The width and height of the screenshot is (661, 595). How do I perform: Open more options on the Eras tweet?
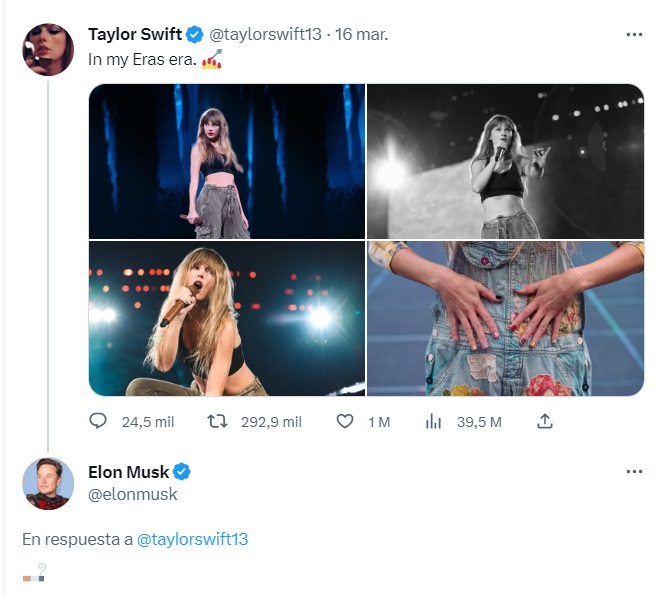pyautogui.click(x=634, y=34)
